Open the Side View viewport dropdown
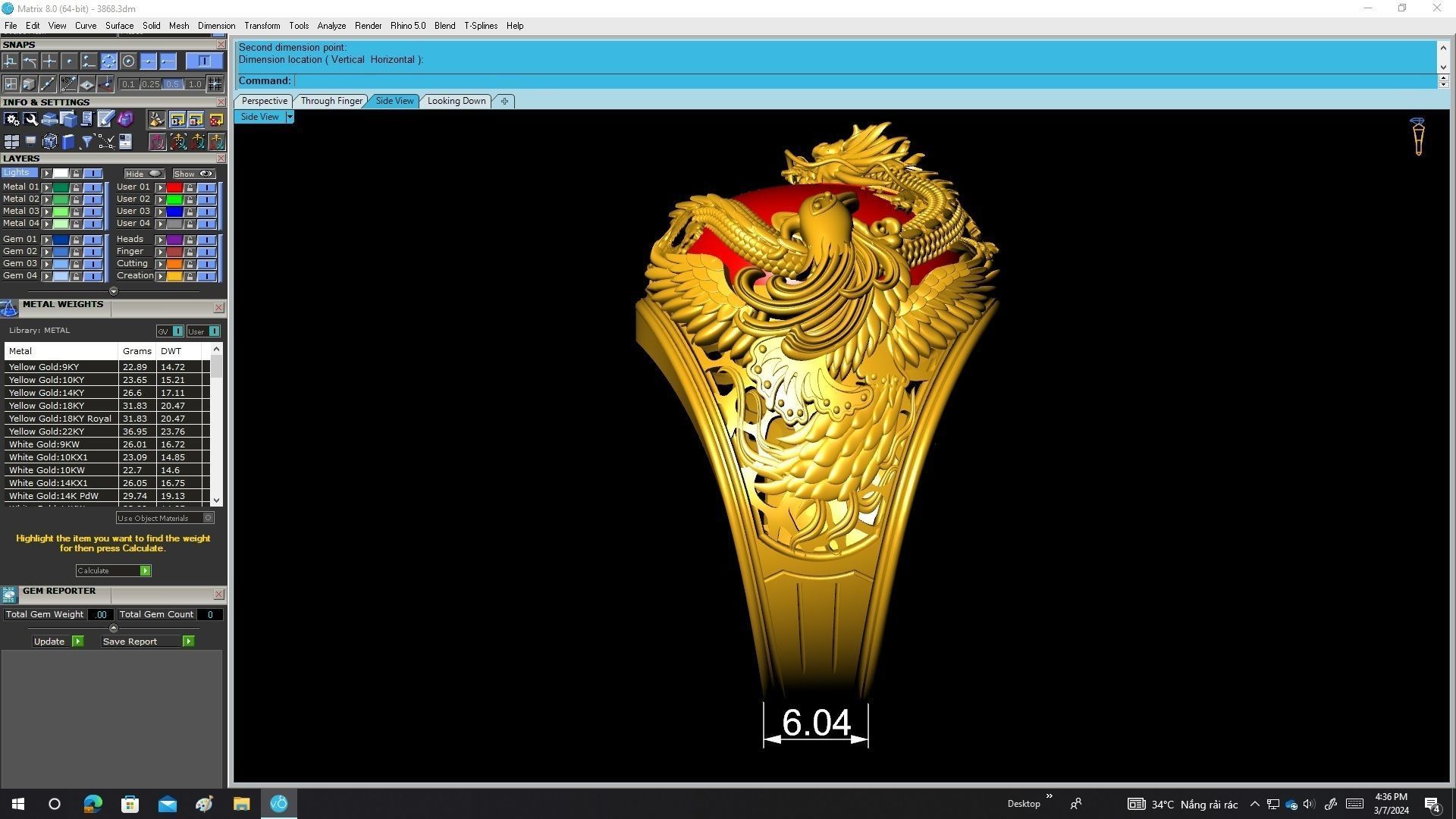Screen dimensions: 1456x819 click(x=289, y=117)
